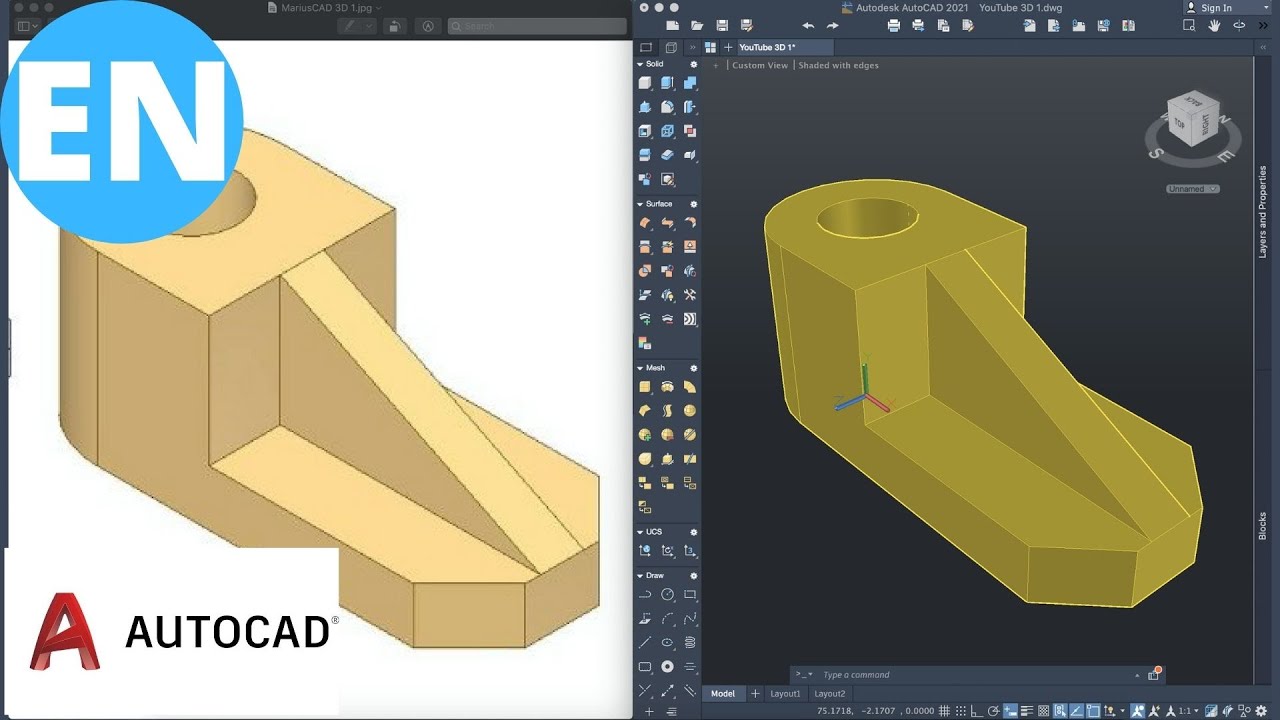Click the Search field in Preview window

pyautogui.click(x=537, y=26)
